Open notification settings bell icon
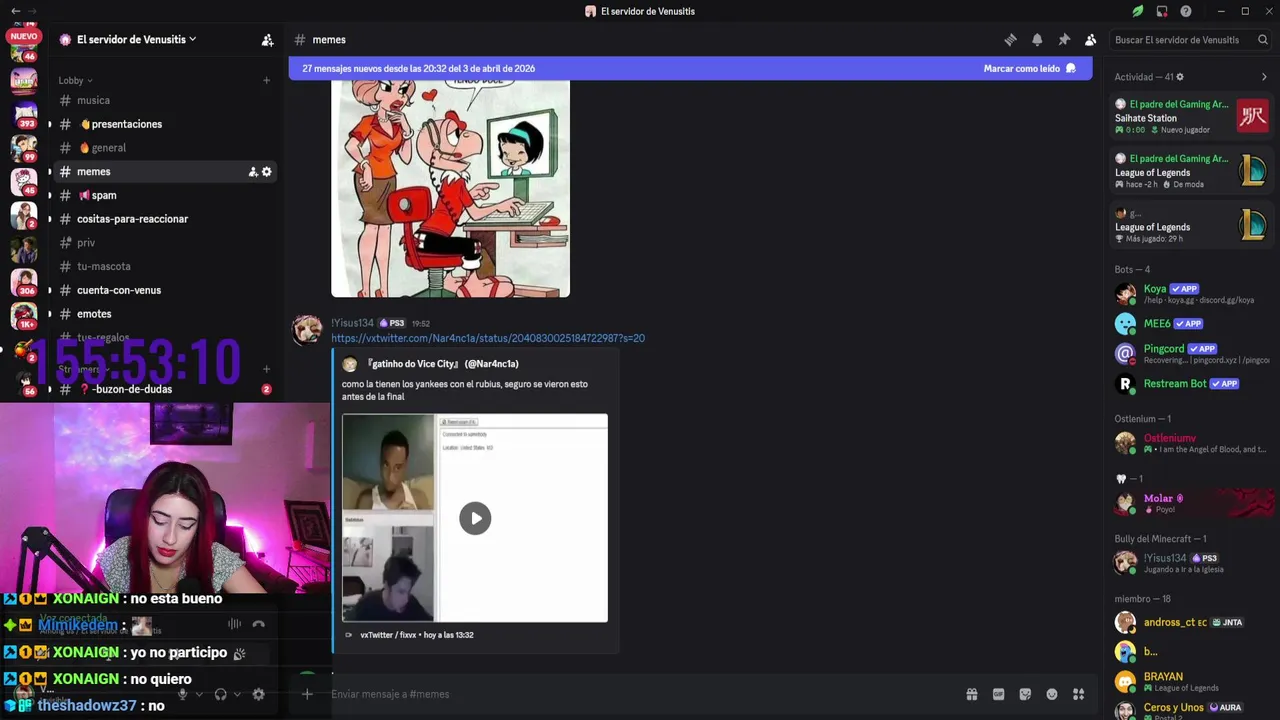 [1037, 40]
